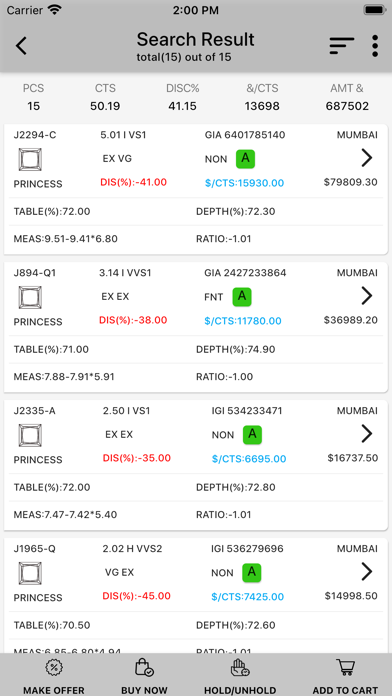Tap DEPTH(%):74.90 value
392x696 pixels.
(x=236, y=350)
